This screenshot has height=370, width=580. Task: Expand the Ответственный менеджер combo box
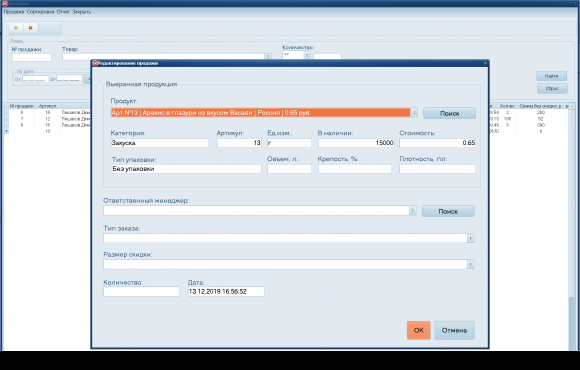[x=412, y=211]
